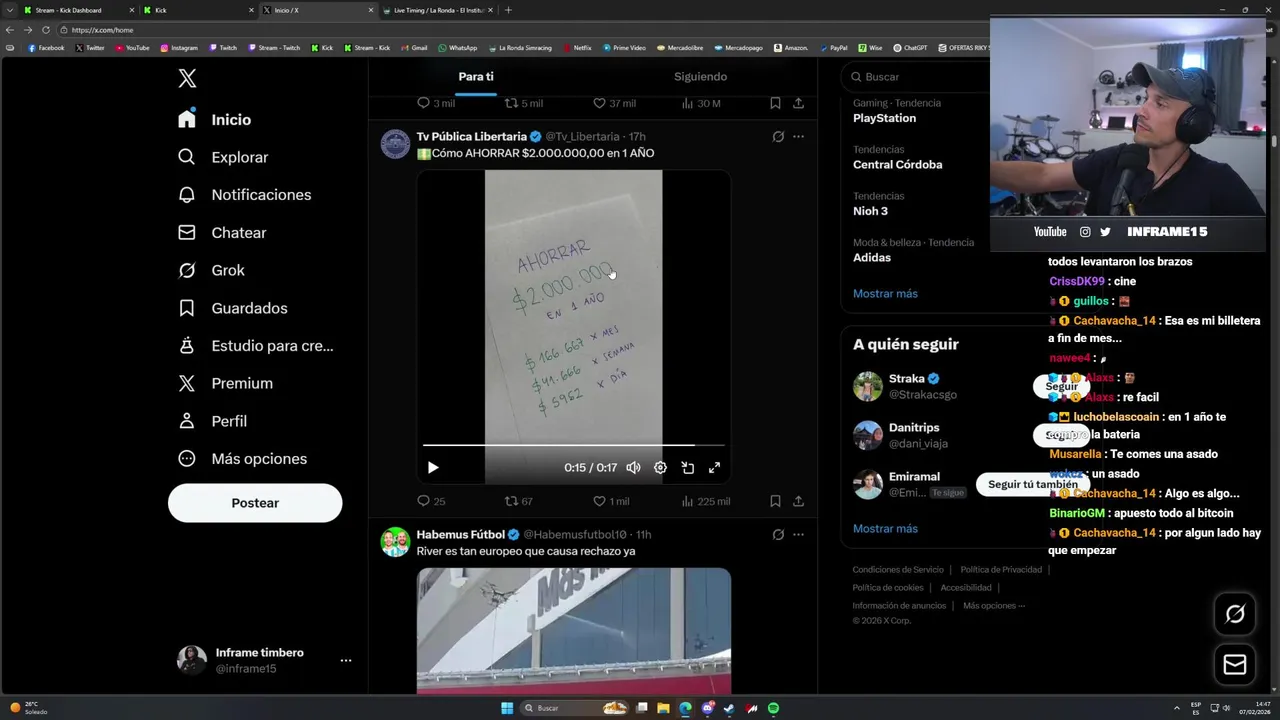
Task: Open Grok explain on Tv Pública Libertaria post
Action: pyautogui.click(x=778, y=137)
